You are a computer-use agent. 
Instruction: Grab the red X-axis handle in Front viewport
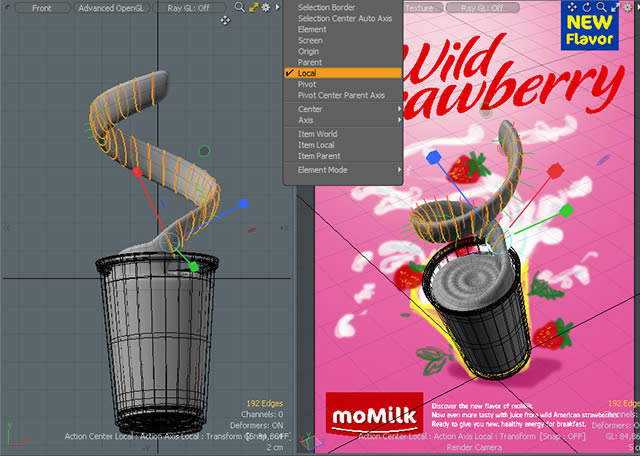[138, 172]
